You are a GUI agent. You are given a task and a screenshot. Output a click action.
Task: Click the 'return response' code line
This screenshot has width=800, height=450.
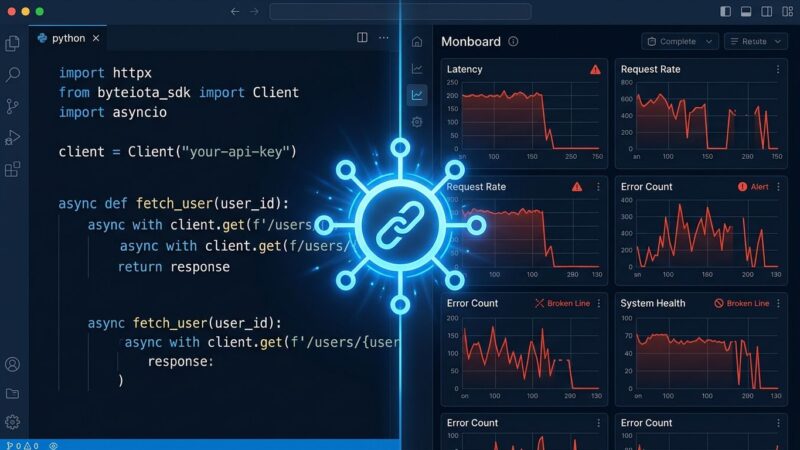pos(173,267)
